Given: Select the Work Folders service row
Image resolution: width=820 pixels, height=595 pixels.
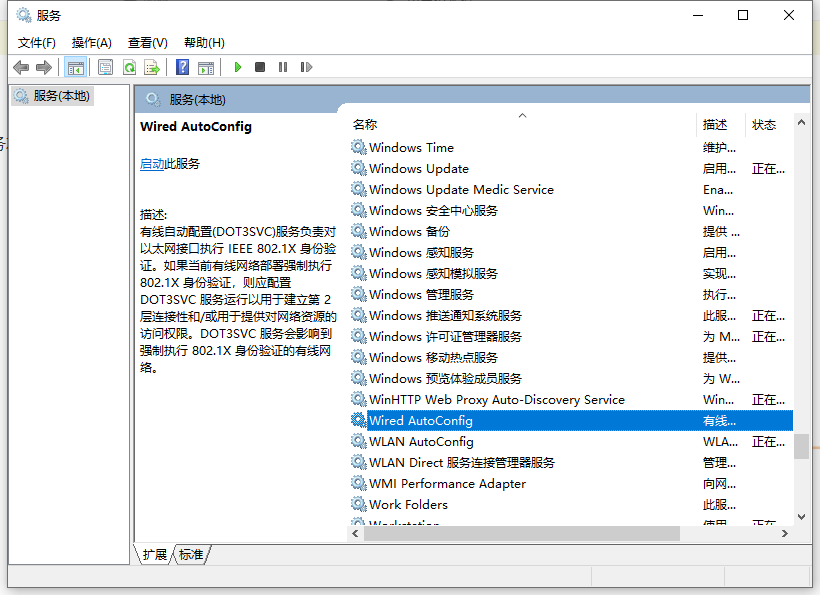Looking at the screenshot, I should click(571, 504).
